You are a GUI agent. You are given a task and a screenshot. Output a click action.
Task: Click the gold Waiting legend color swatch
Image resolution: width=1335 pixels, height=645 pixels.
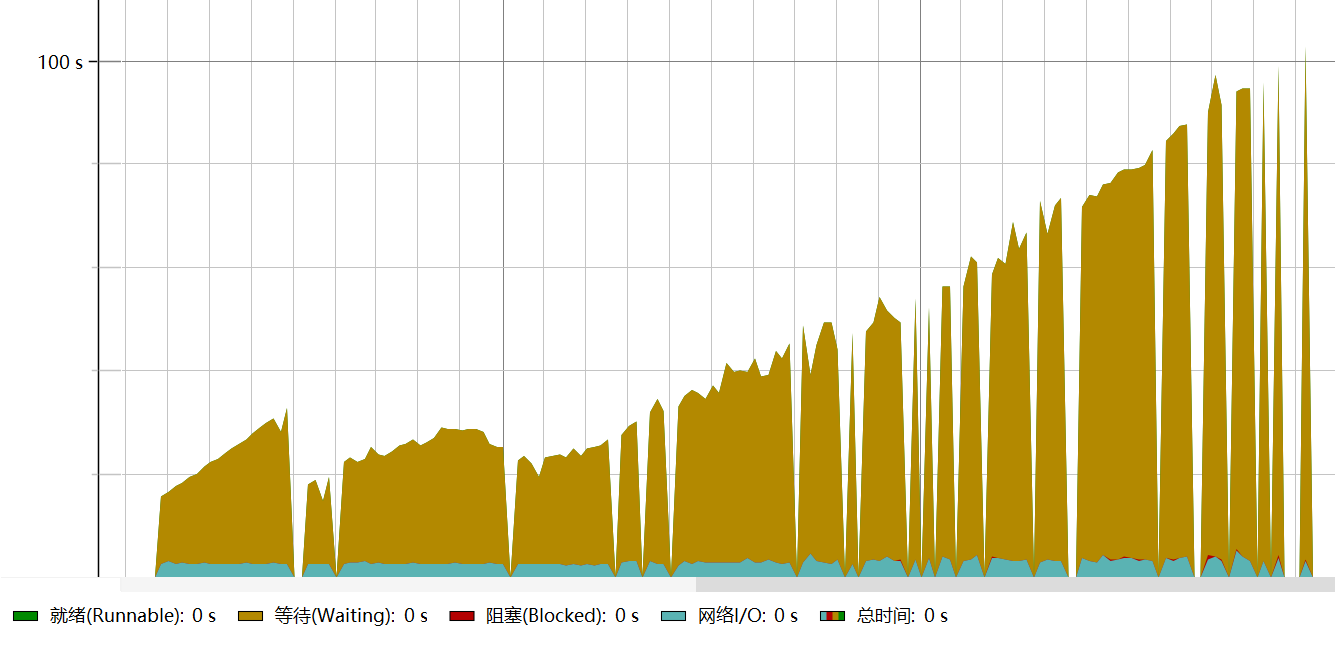249,616
